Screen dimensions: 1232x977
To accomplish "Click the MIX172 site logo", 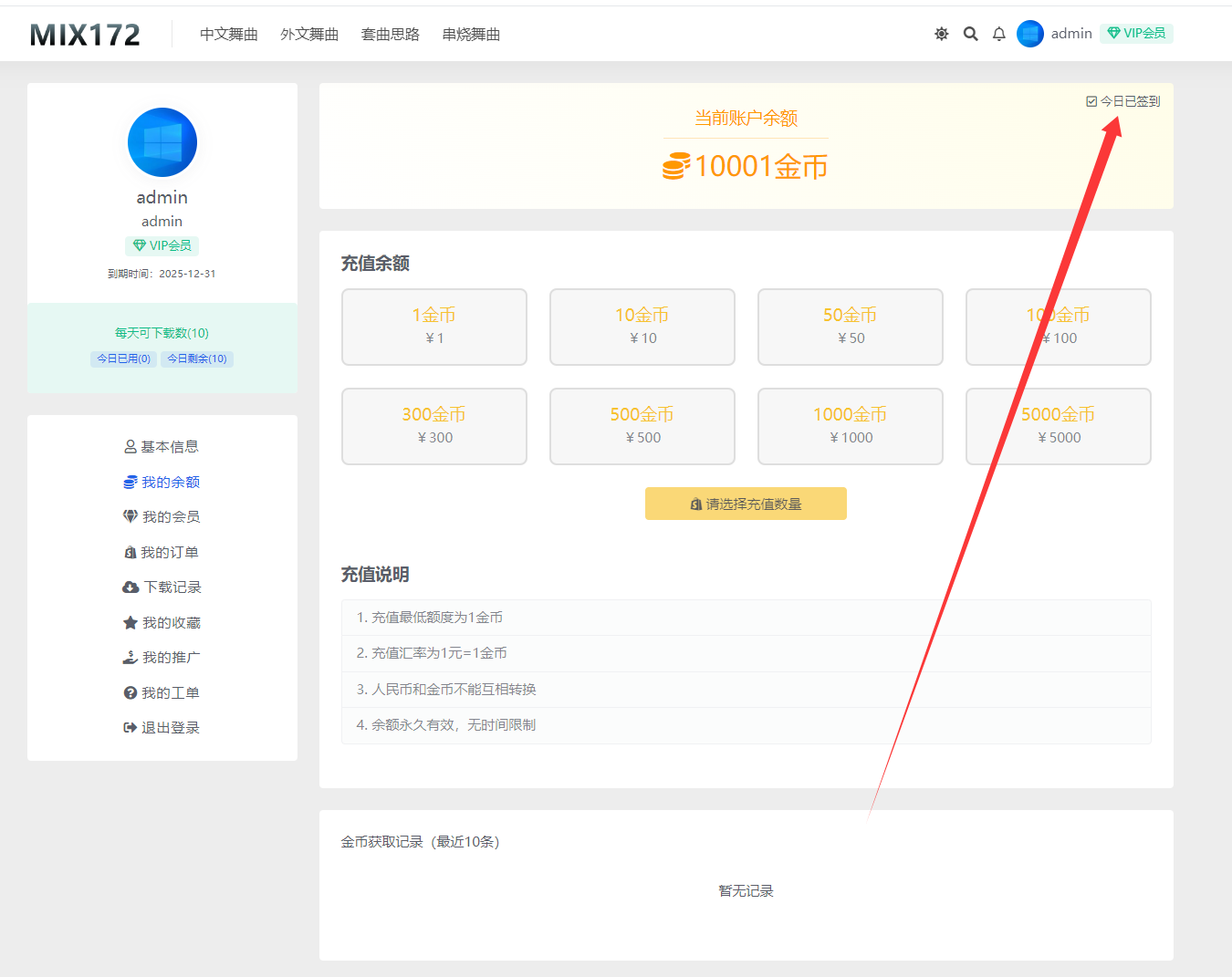I will tap(85, 35).
